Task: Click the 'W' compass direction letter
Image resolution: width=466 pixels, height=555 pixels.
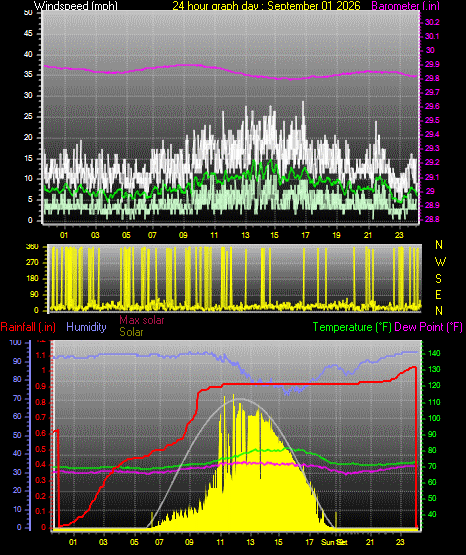Action: 440,262
